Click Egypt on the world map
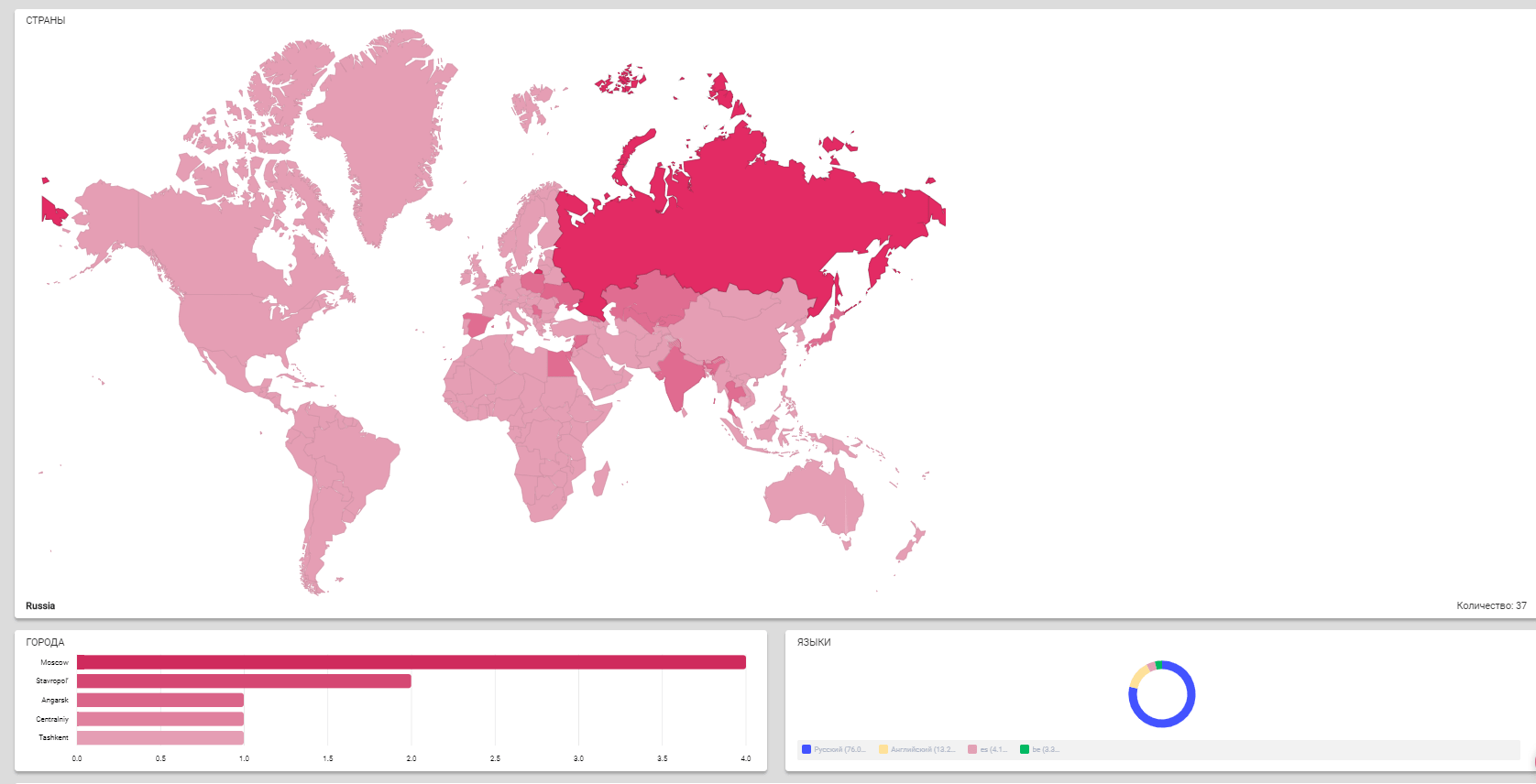Viewport: 1536px width, 784px height. click(558, 365)
